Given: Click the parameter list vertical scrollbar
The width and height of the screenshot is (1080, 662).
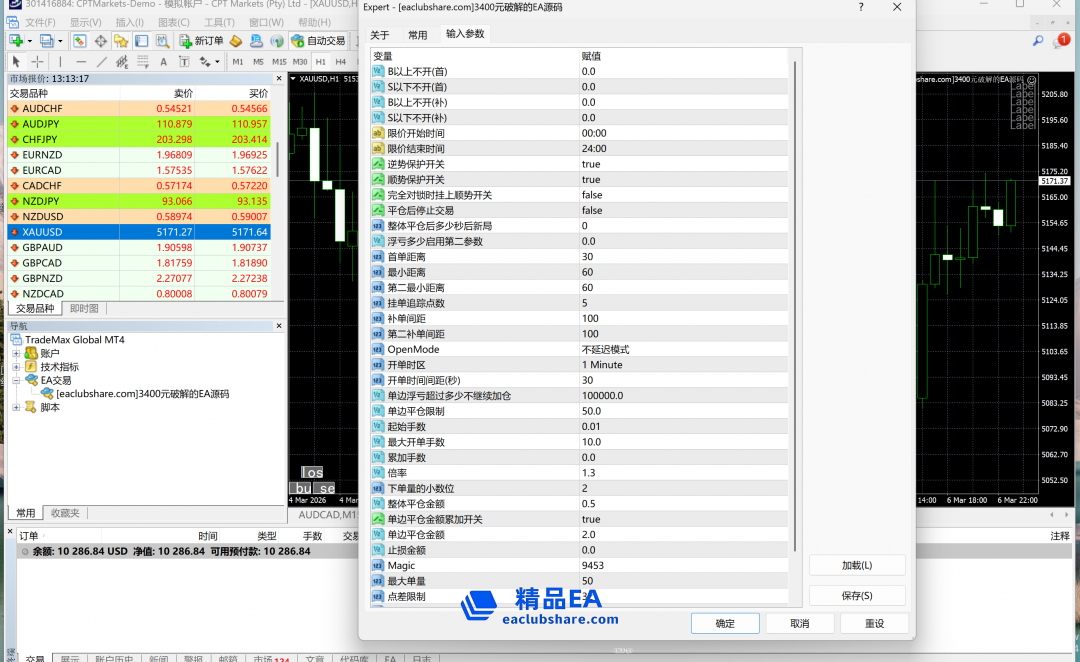Looking at the screenshot, I should [795, 300].
